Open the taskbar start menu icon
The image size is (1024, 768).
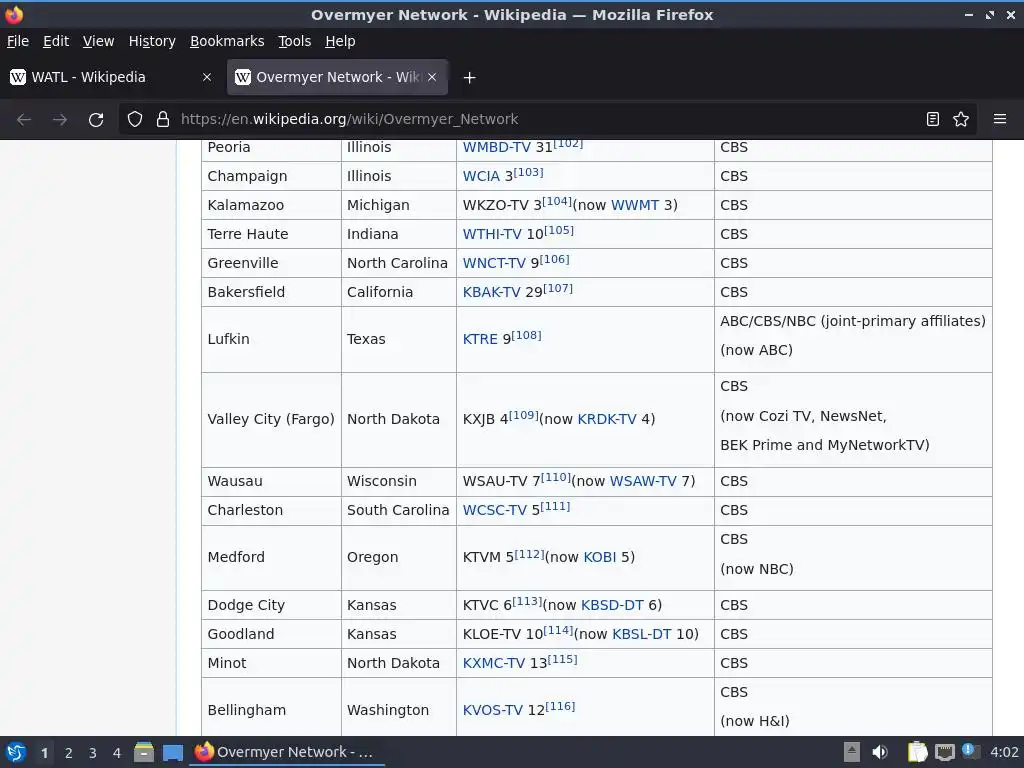(x=16, y=752)
